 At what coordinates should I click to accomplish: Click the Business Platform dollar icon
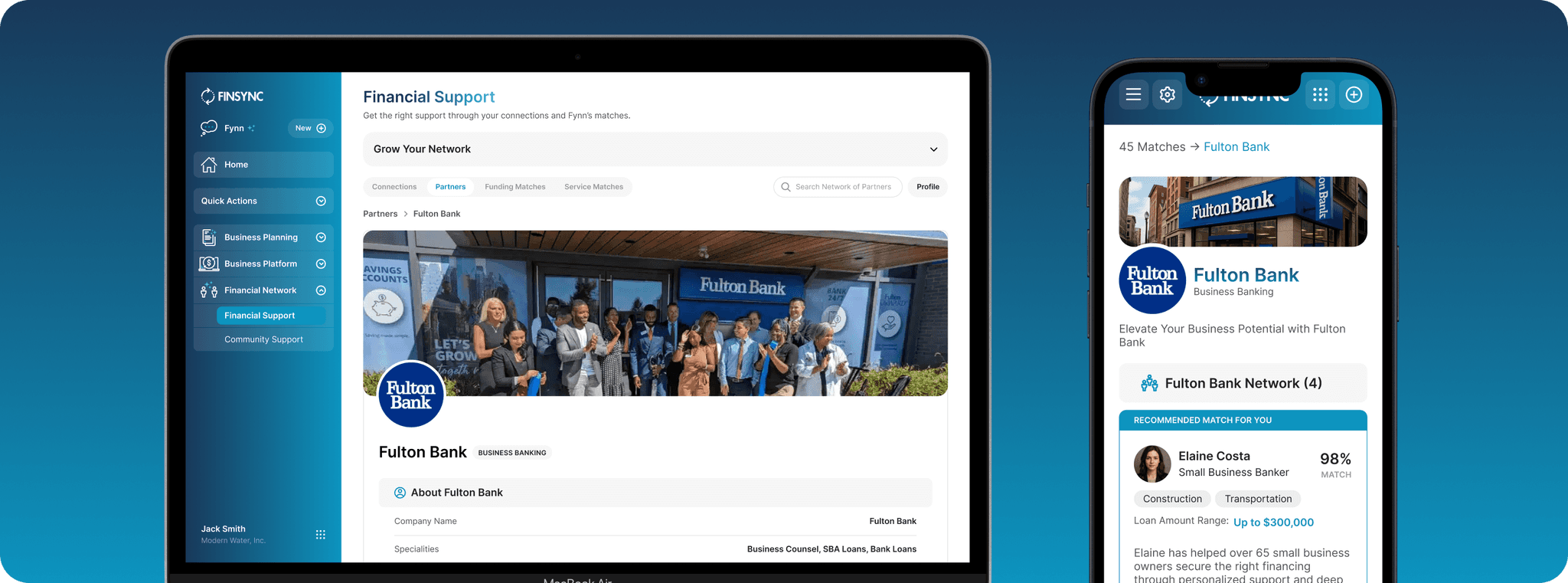pos(209,264)
